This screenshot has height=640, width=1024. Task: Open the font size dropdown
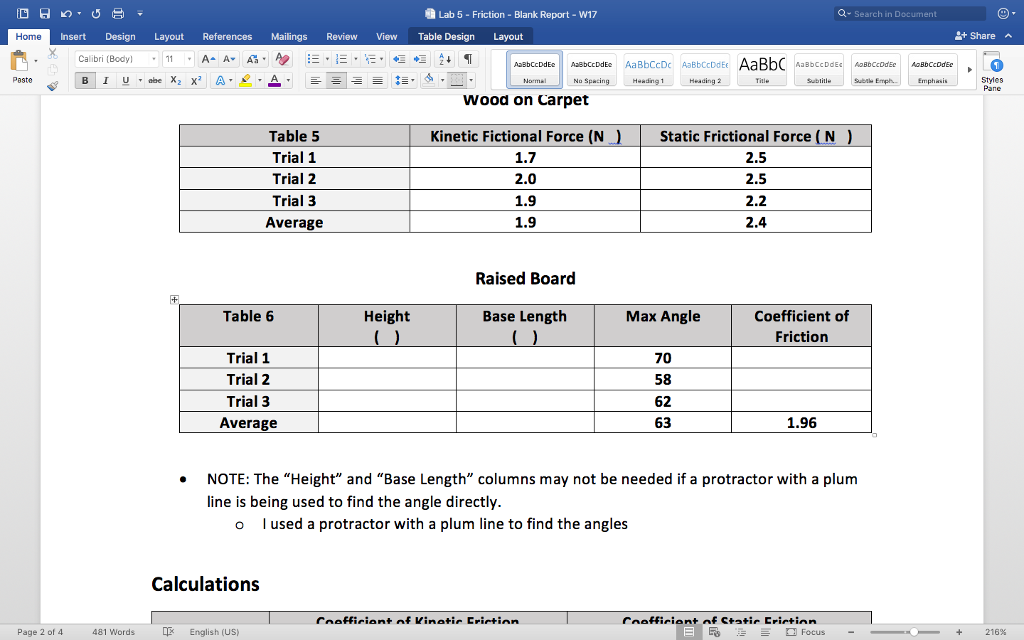(188, 59)
